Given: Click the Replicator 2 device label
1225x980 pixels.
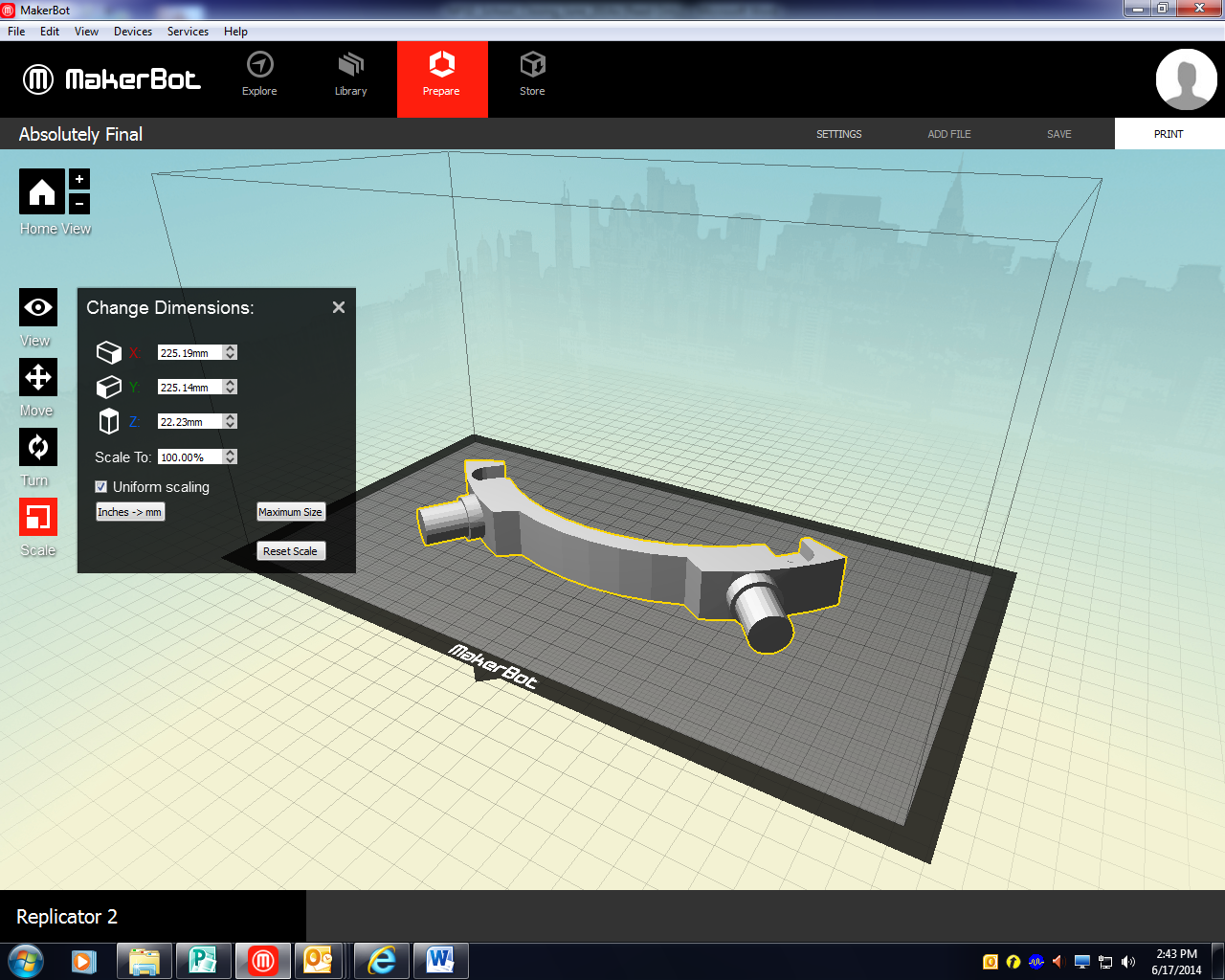Looking at the screenshot, I should (67, 917).
